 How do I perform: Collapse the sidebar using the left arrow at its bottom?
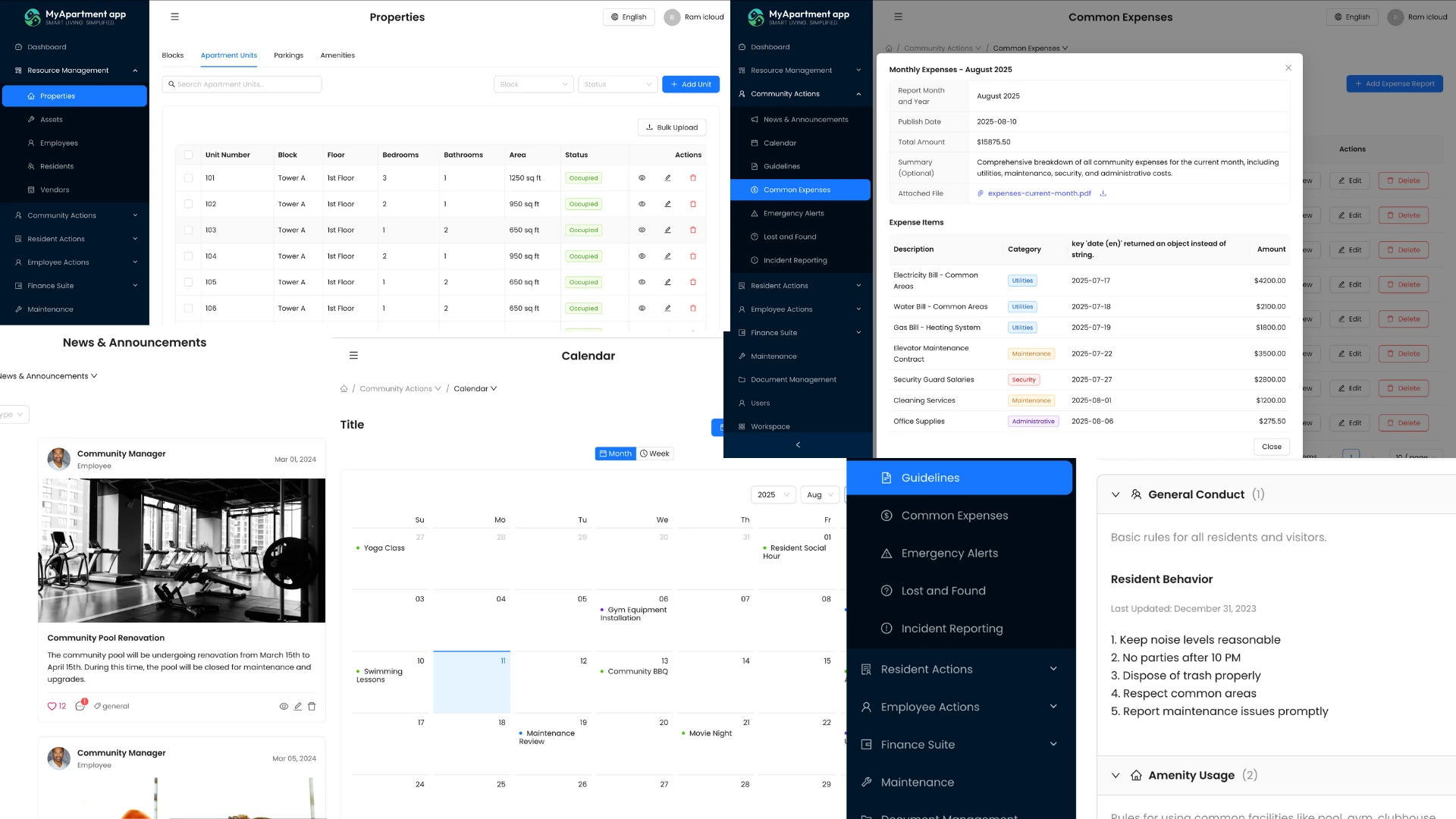[798, 445]
